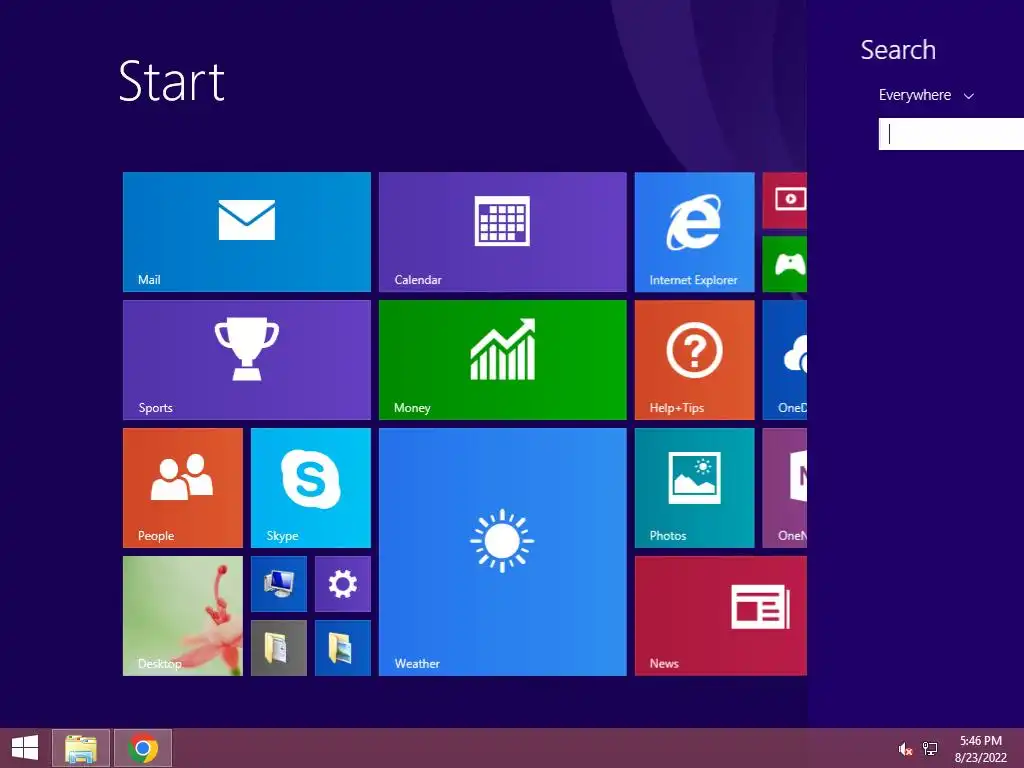
Task: Open the Xbox Games controller tile
Action: pos(784,264)
